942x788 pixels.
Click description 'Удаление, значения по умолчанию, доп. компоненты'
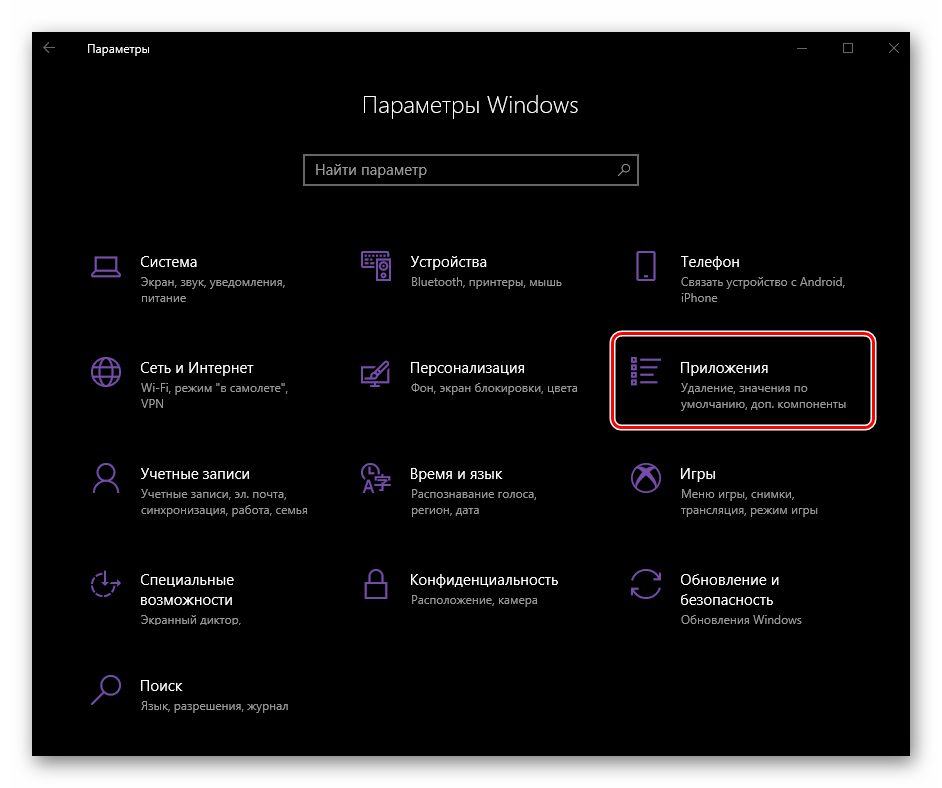tap(763, 396)
